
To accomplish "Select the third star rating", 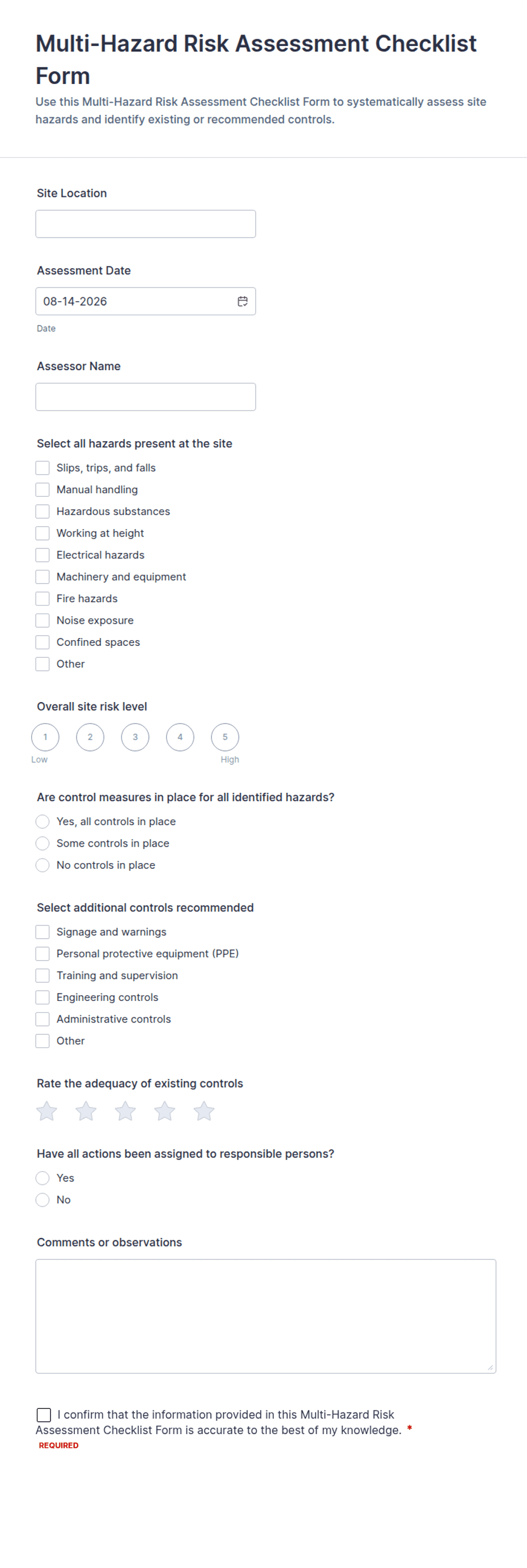I will click(125, 1111).
